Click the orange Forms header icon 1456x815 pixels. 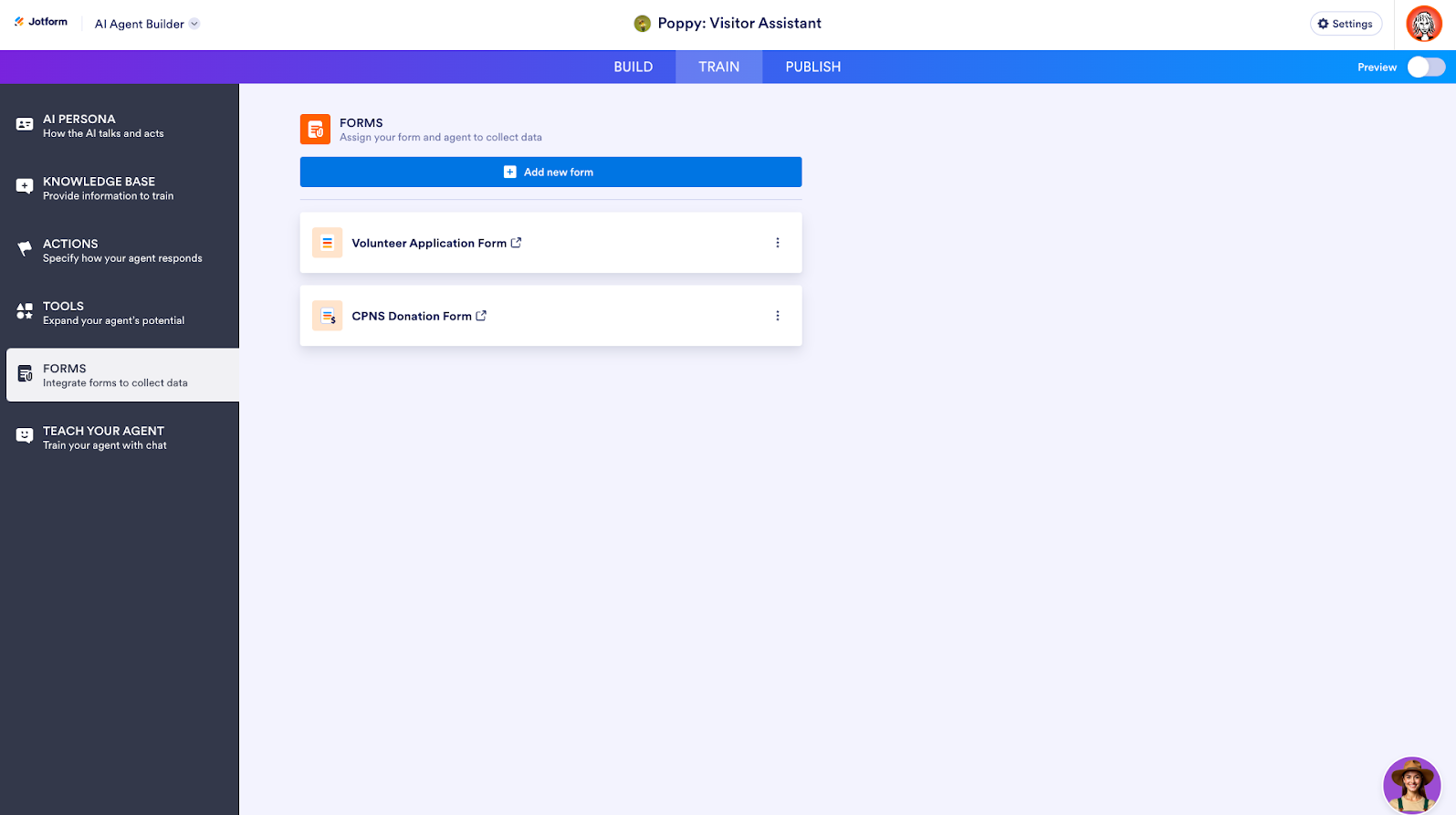click(315, 129)
